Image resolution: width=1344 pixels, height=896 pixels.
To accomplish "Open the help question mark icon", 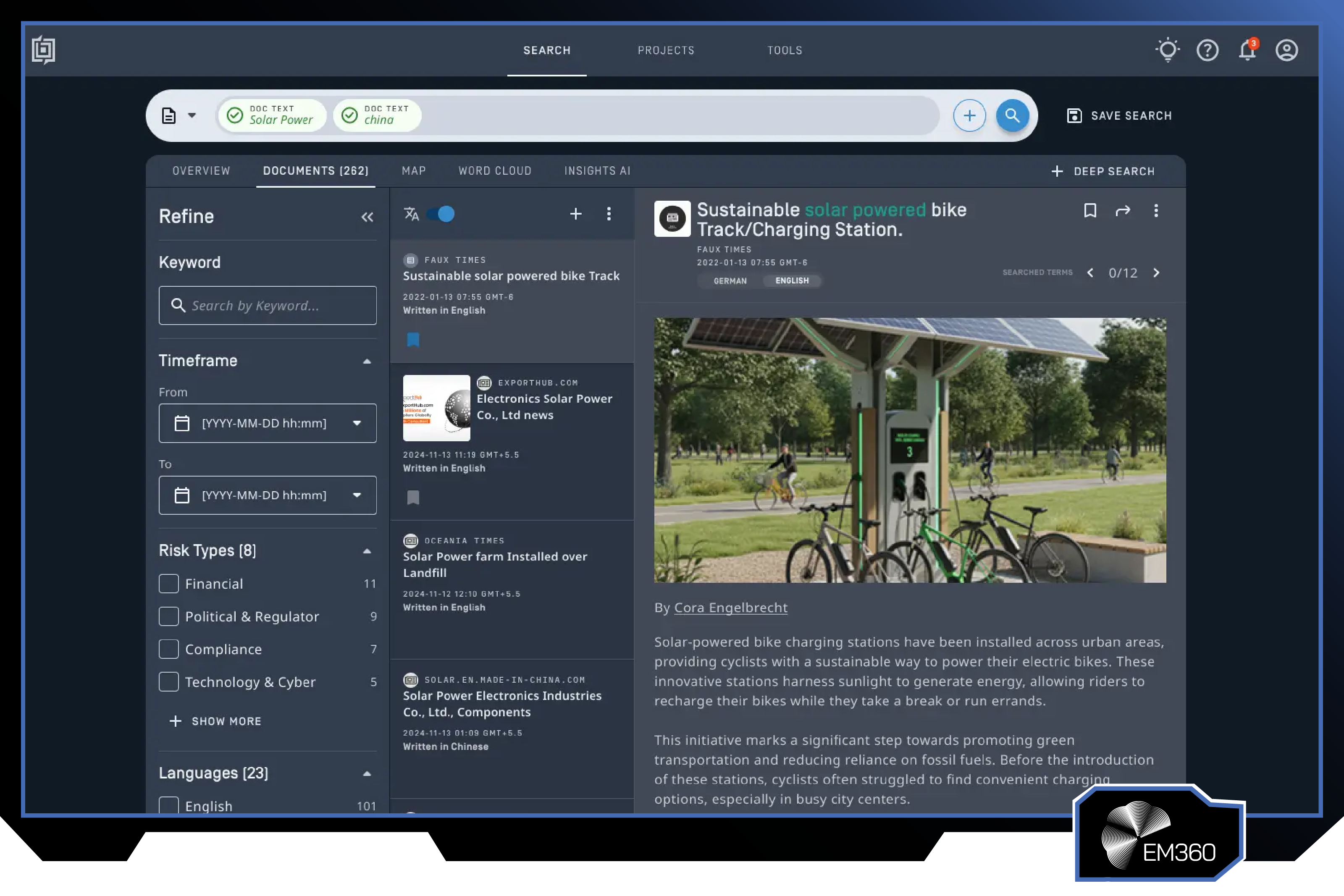I will tap(1207, 50).
